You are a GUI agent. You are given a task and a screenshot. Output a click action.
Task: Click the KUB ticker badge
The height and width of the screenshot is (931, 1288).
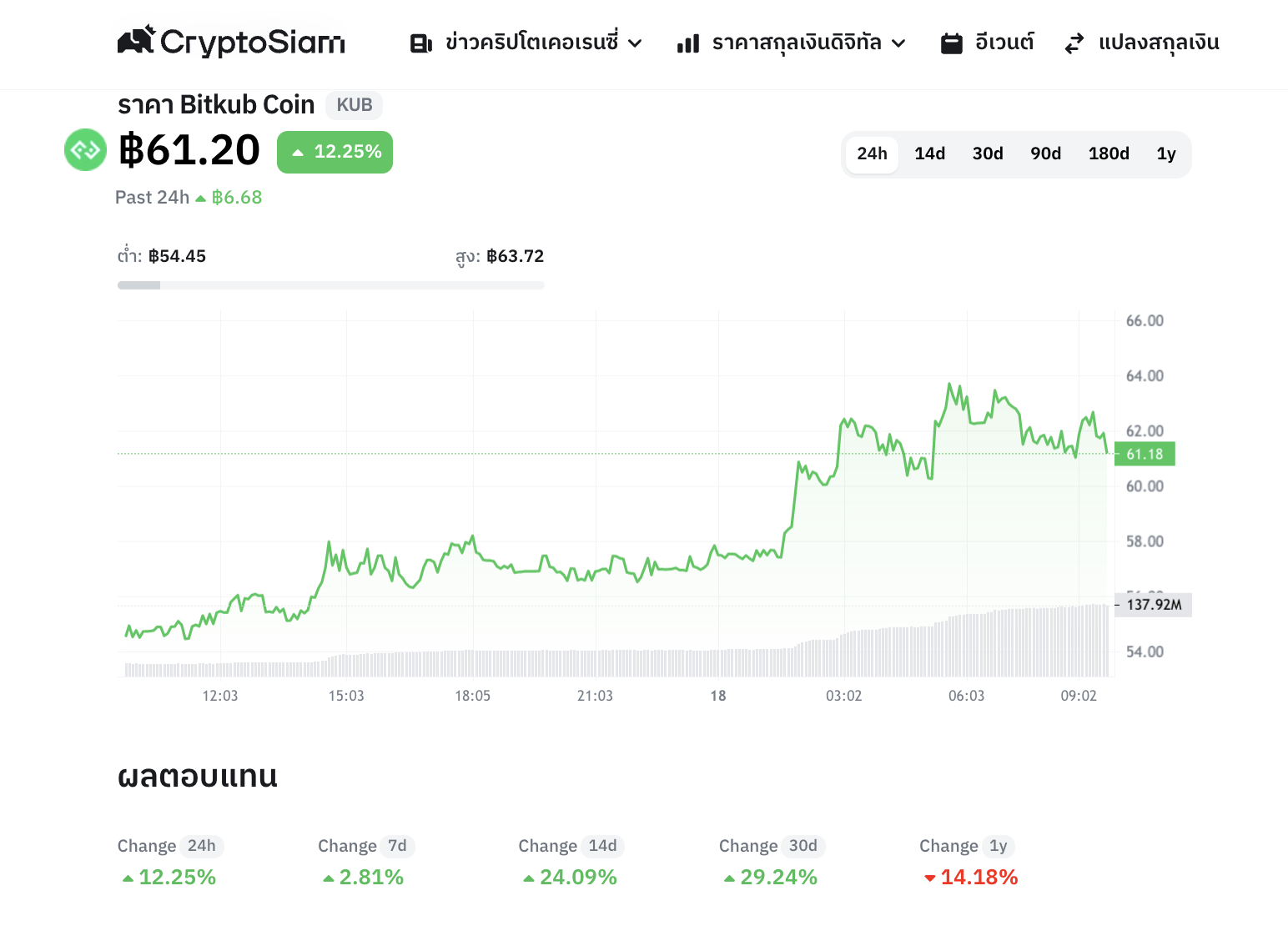click(355, 105)
